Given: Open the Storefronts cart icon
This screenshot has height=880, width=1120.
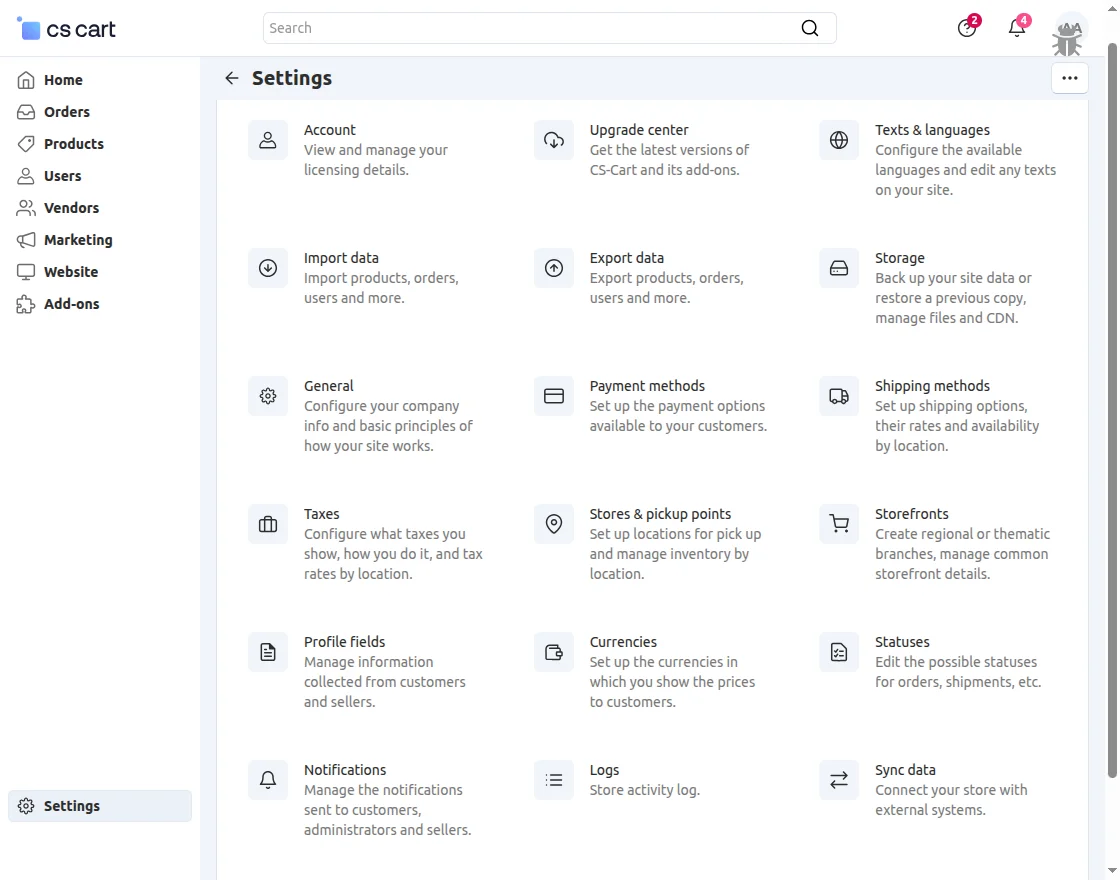Looking at the screenshot, I should pos(839,524).
